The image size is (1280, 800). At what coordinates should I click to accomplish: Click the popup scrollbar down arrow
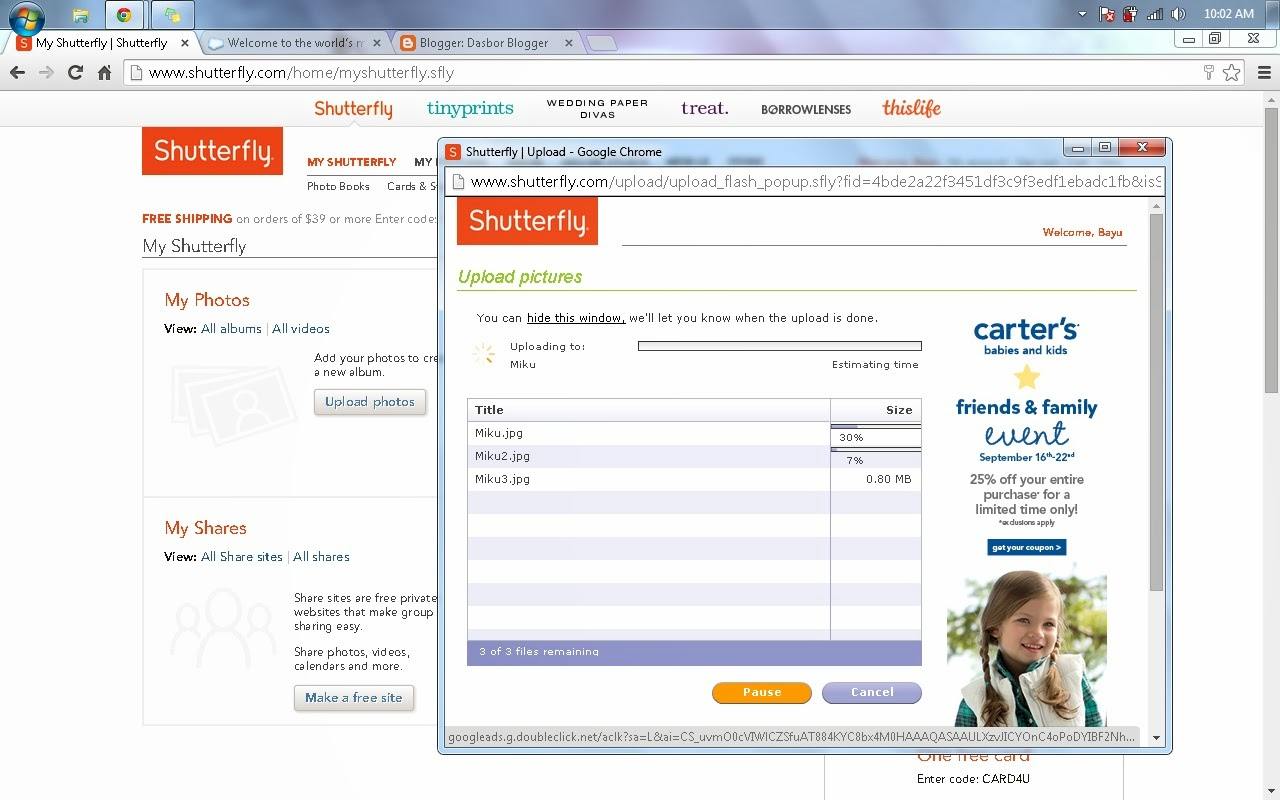click(1157, 738)
